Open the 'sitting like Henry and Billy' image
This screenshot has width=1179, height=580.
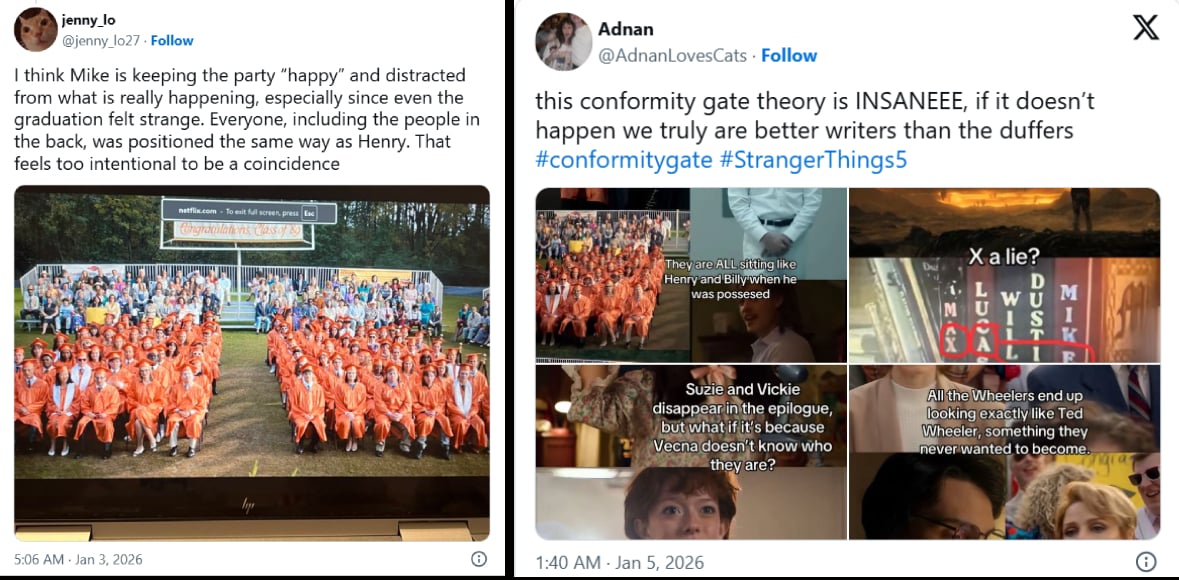[x=691, y=275]
